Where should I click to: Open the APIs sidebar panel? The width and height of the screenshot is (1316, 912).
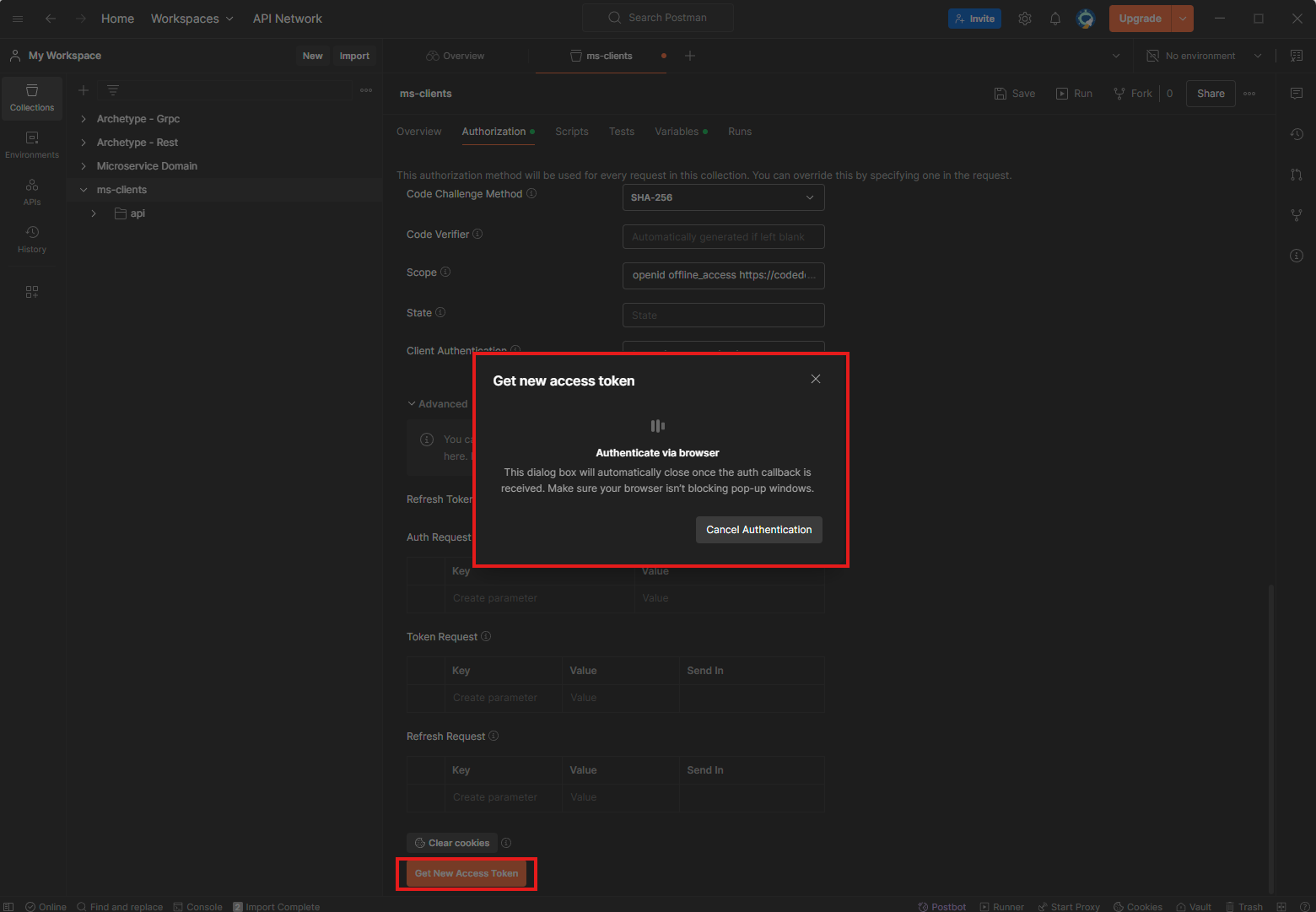tap(32, 192)
